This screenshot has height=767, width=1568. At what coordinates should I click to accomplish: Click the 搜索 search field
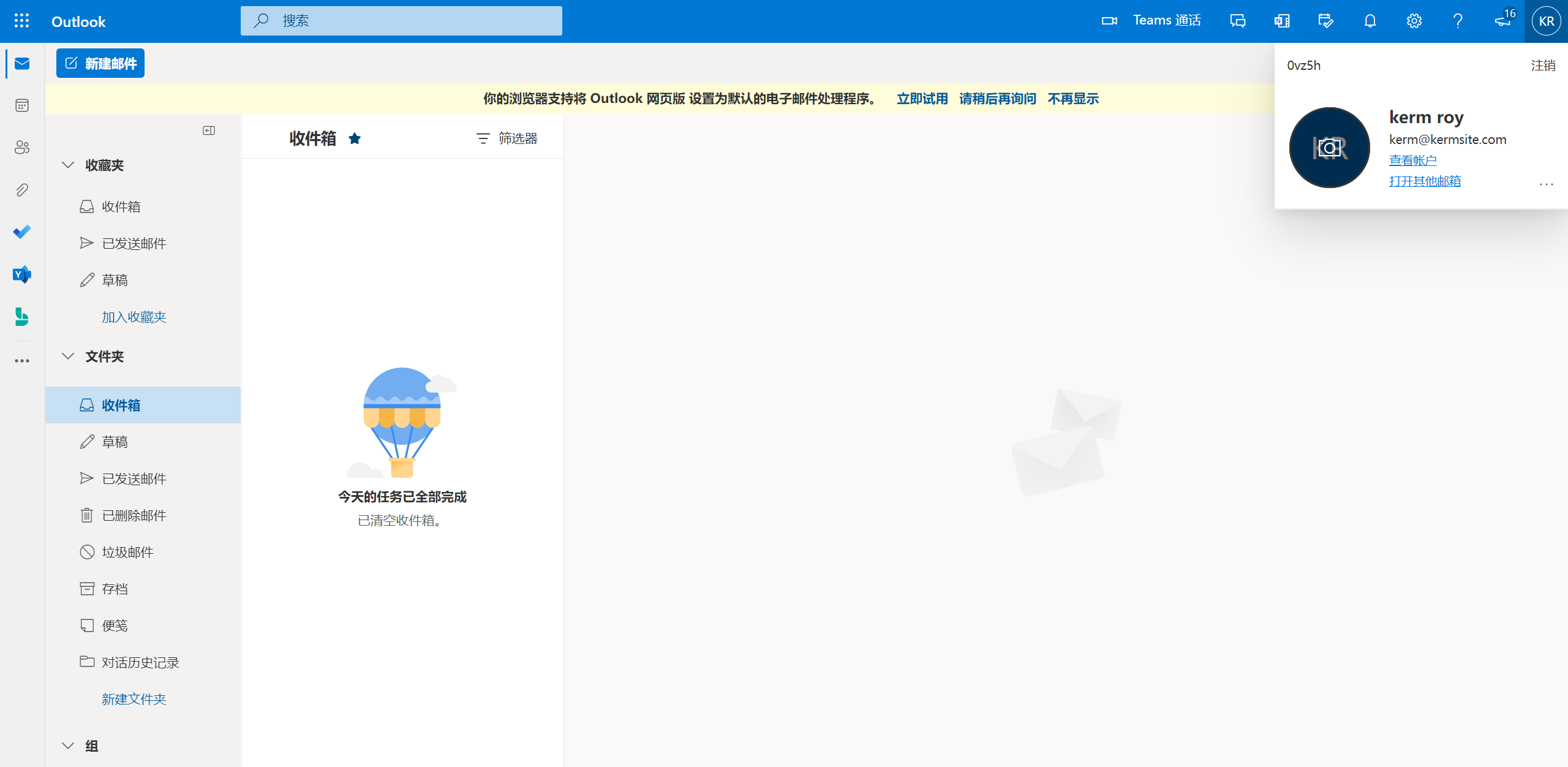[x=401, y=21]
